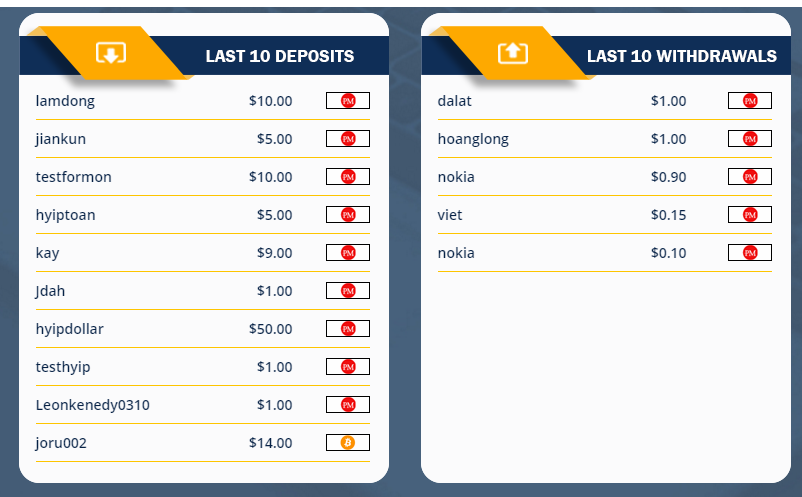Click Perfect Money icon beside hoanglong withdrawal
Image resolution: width=802 pixels, height=497 pixels.
(750, 139)
